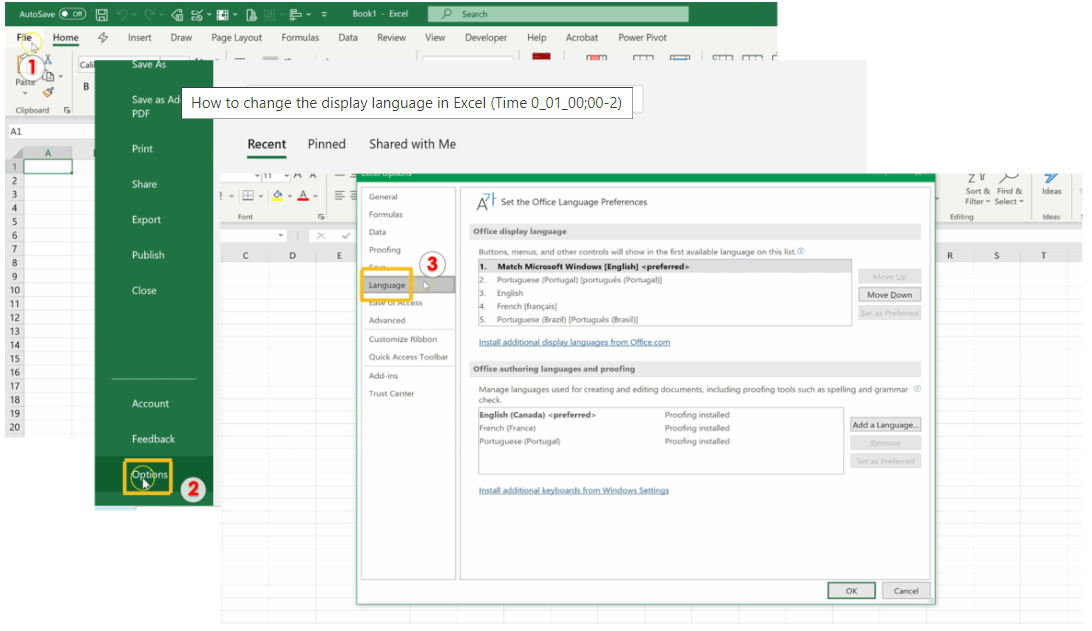This screenshot has height=631, width=1092.
Task: Click the red Font Color swatch
Action: (303, 200)
